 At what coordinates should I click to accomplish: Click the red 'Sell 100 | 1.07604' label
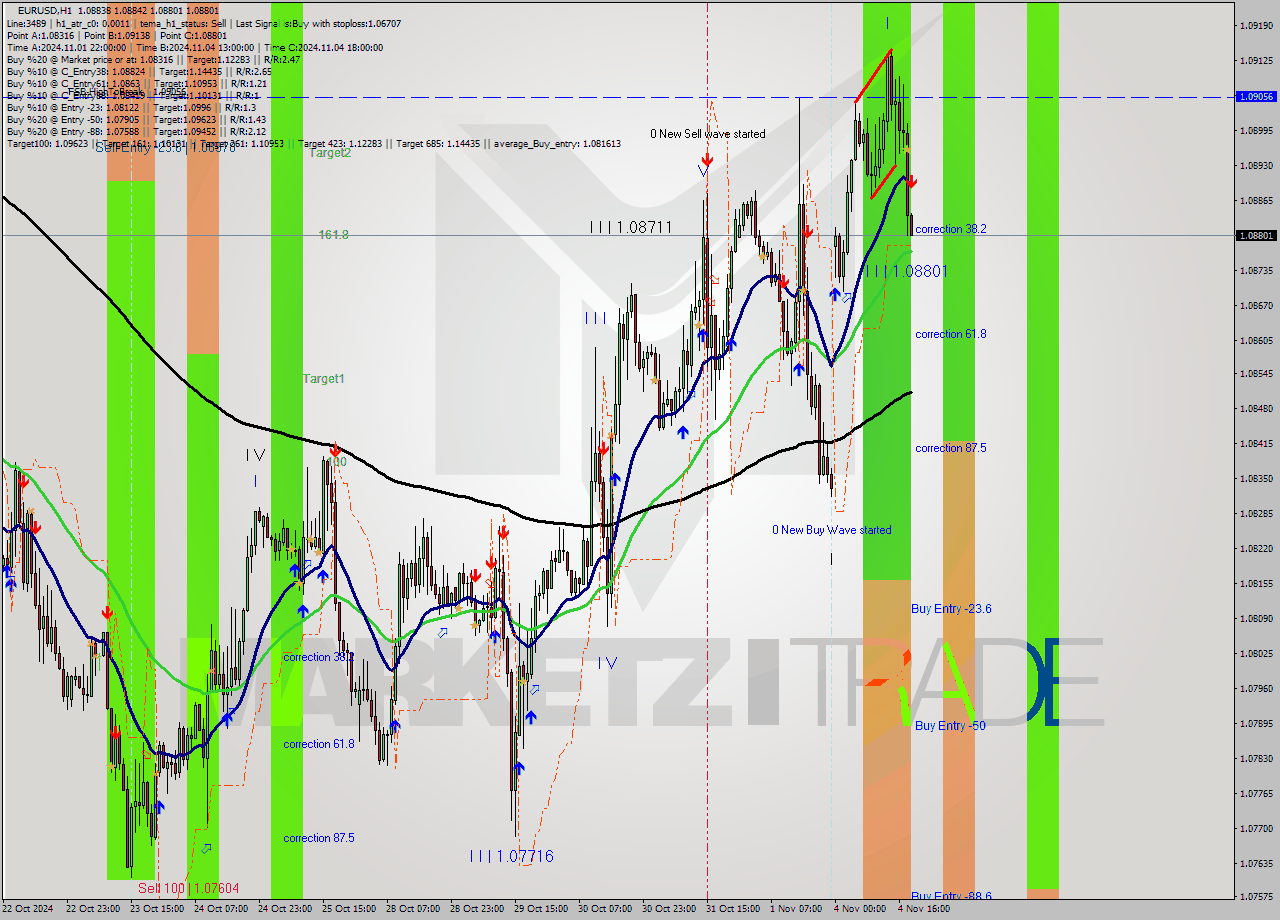(x=188, y=888)
